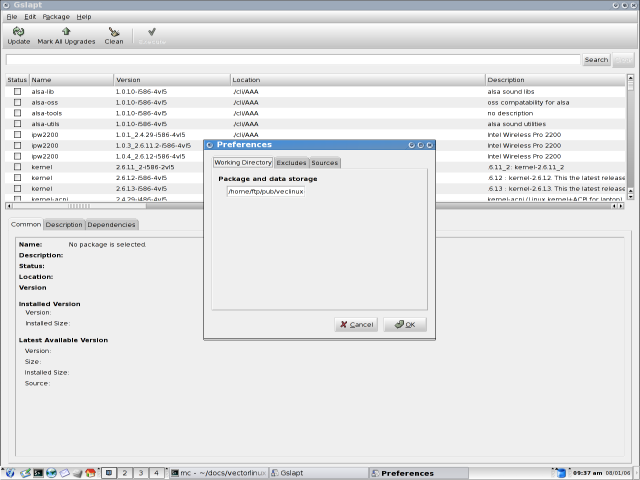
Task: Click the greyed-out Execute toolbar icon
Action: 151,32
